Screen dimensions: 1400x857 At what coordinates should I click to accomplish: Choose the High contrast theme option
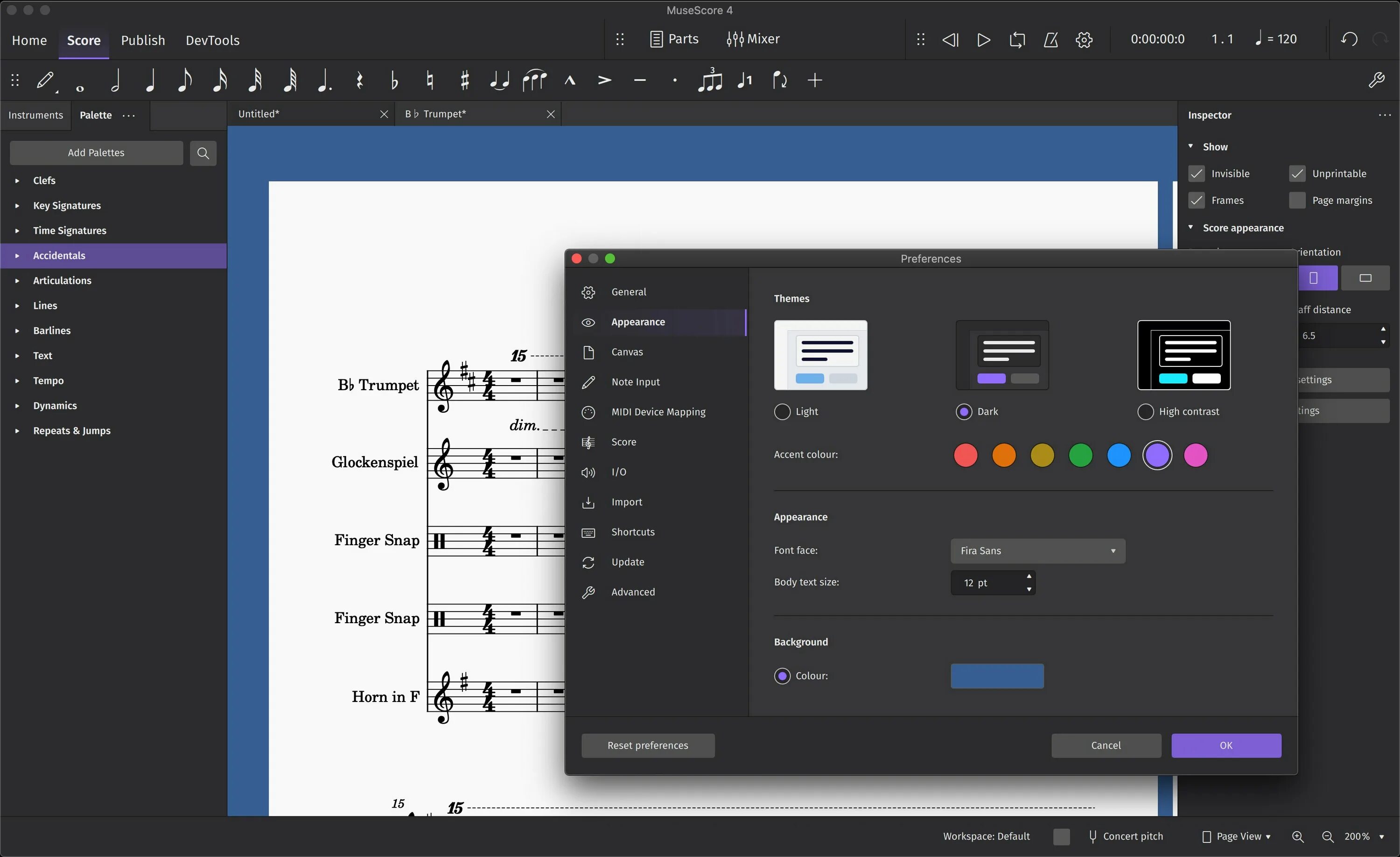pyautogui.click(x=1146, y=411)
